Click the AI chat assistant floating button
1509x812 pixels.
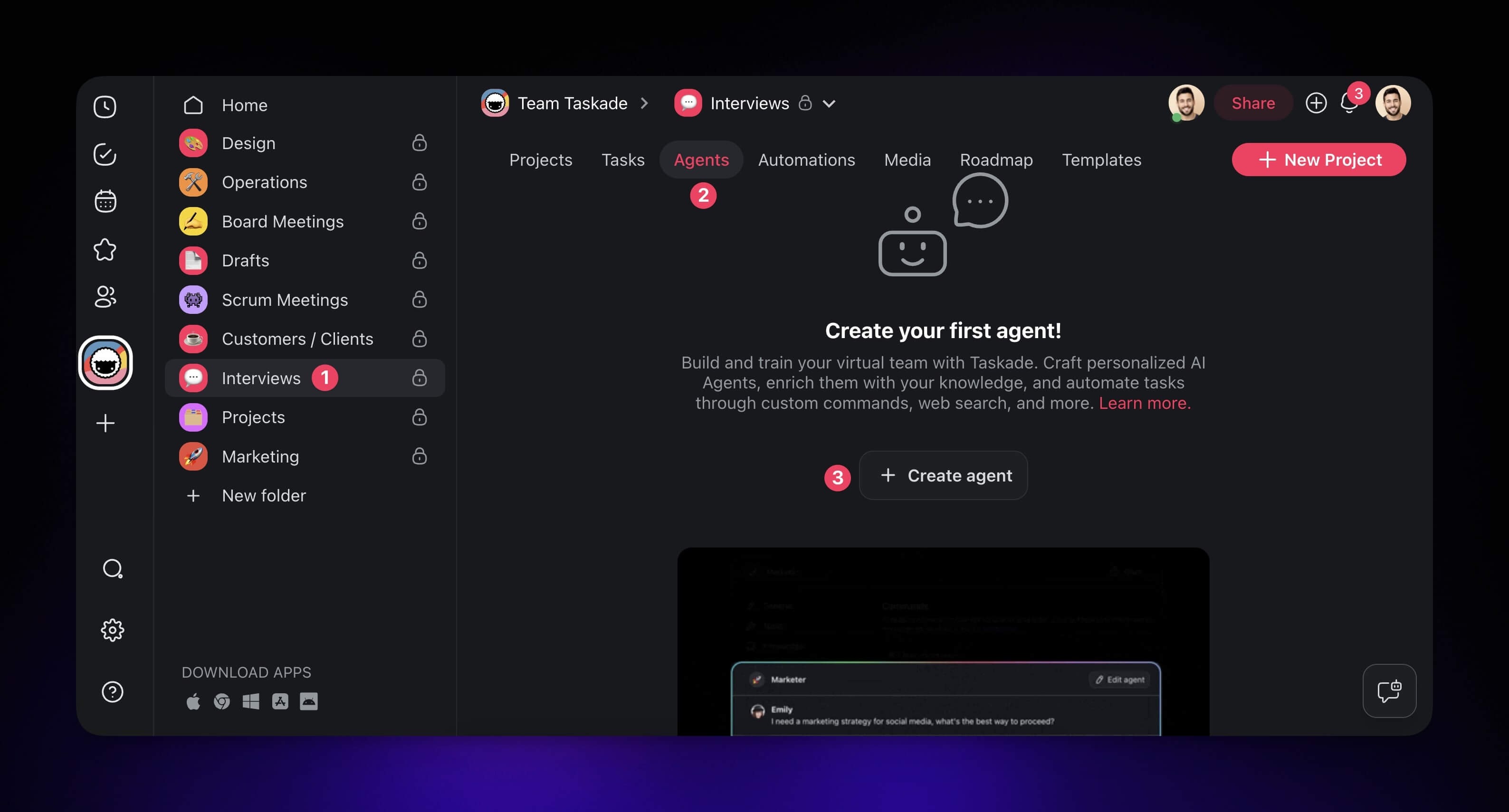click(x=1389, y=691)
